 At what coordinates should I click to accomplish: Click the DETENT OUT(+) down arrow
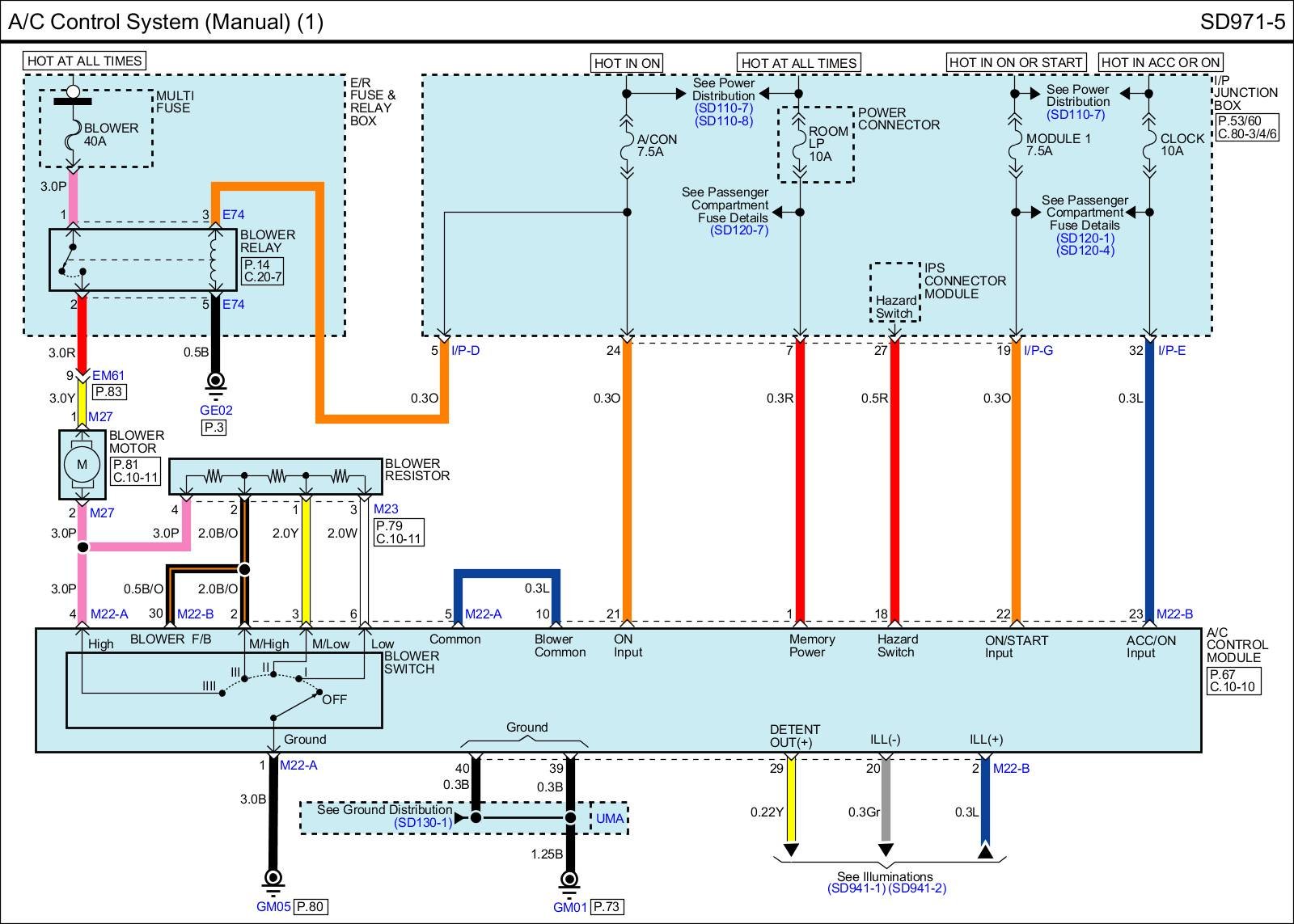(x=791, y=850)
